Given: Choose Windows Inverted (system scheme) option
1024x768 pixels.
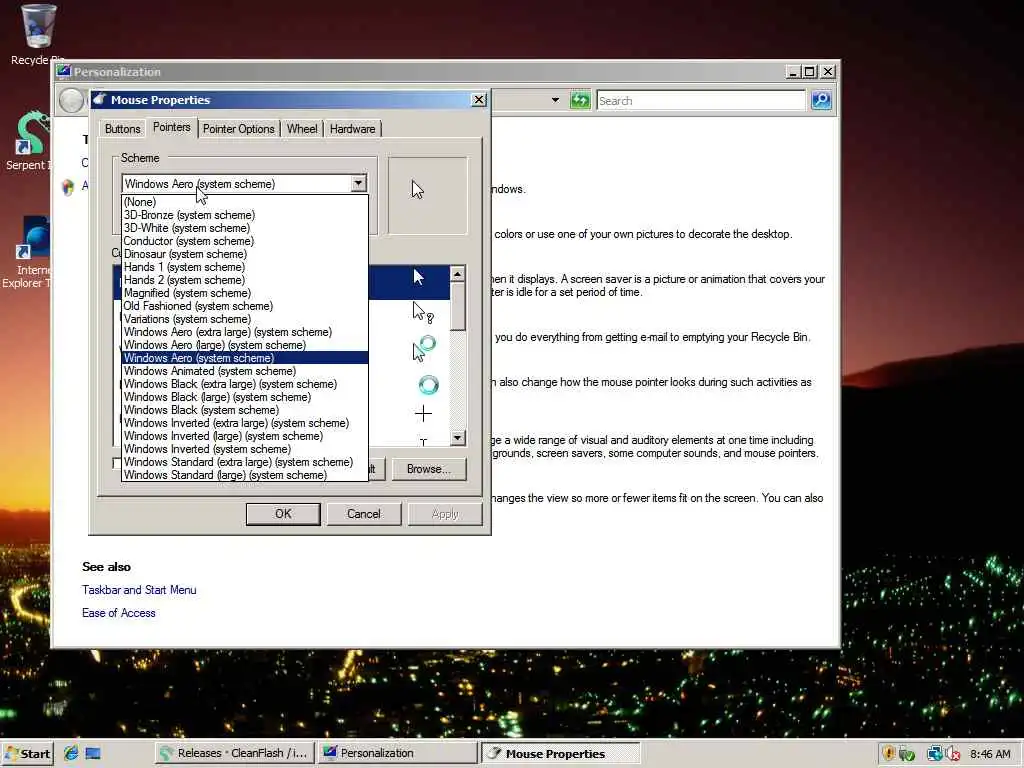Looking at the screenshot, I should coord(245,449).
